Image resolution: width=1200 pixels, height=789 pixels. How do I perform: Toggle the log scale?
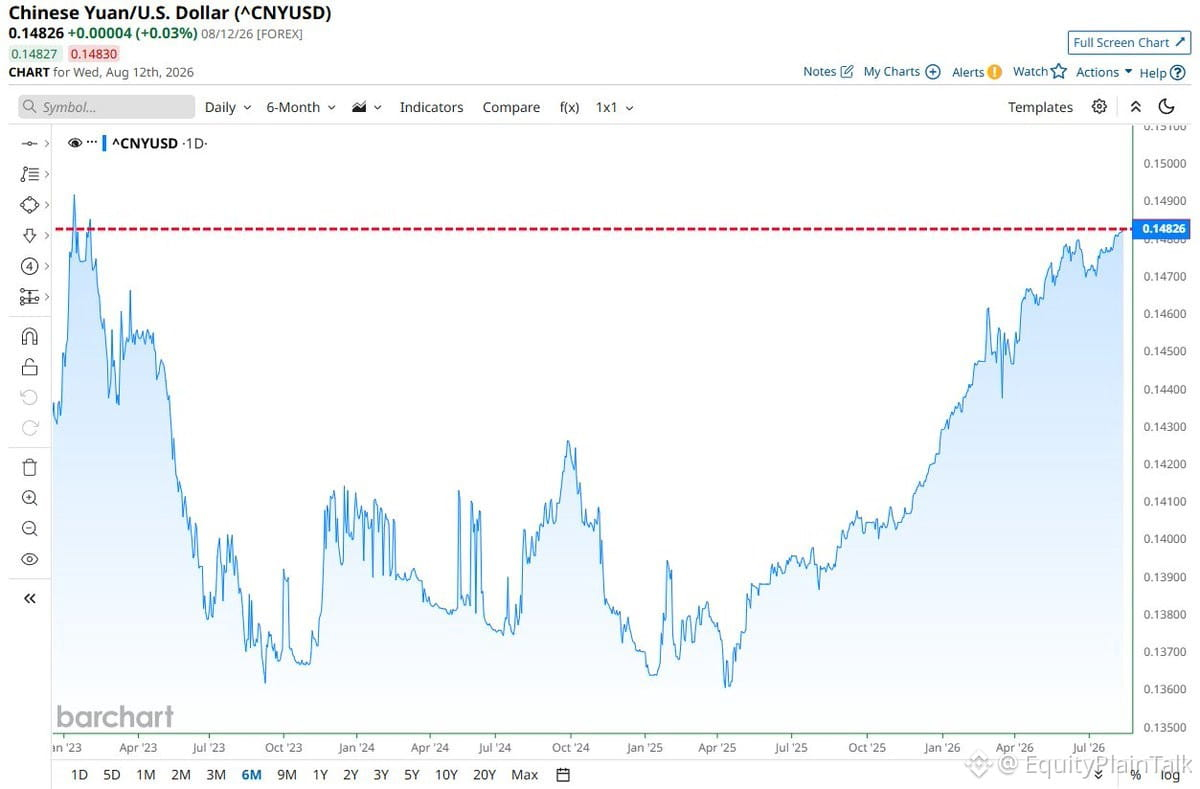pyautogui.click(x=1170, y=774)
